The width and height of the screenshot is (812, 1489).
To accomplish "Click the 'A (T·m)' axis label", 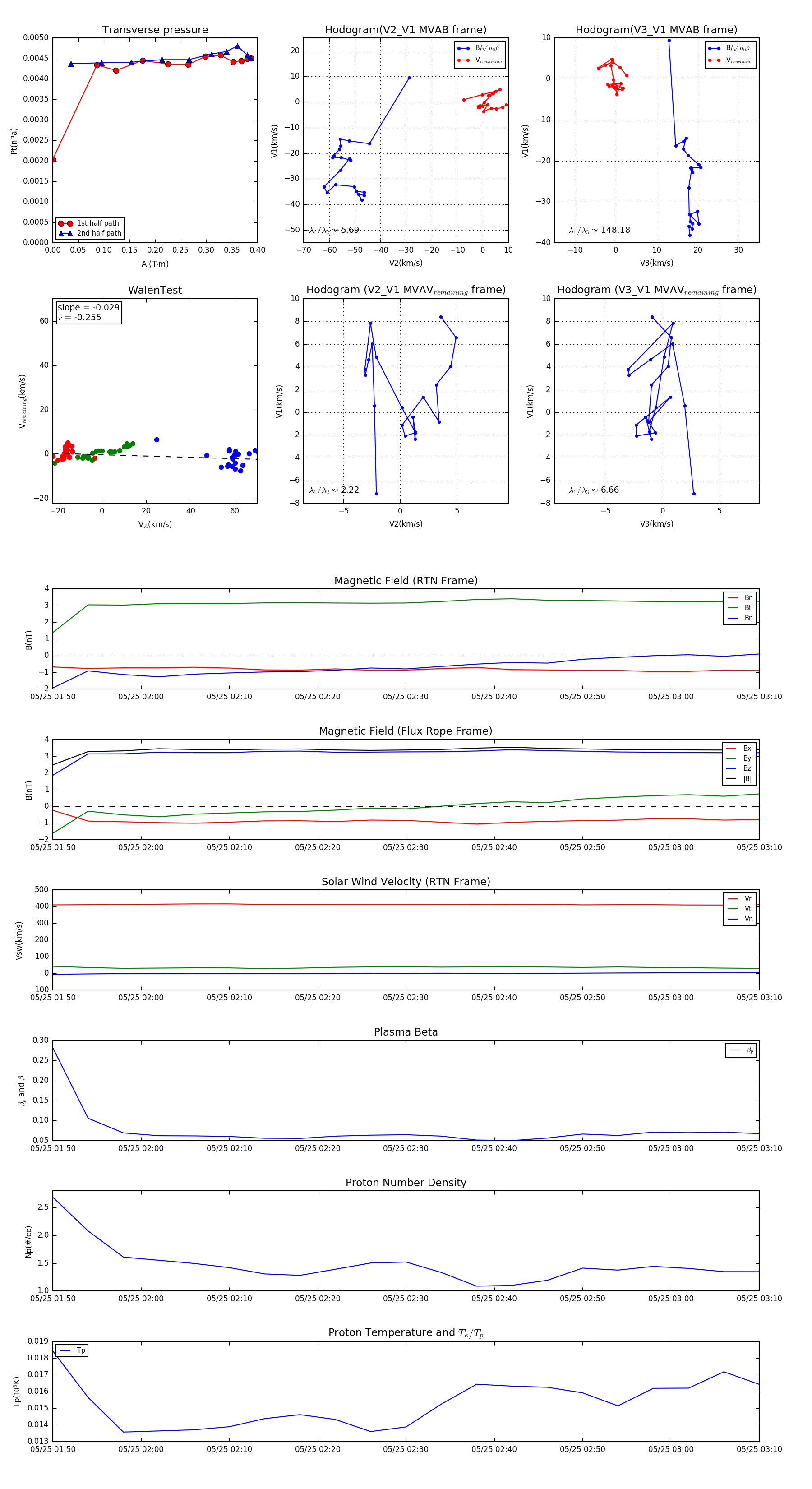I will tap(155, 264).
